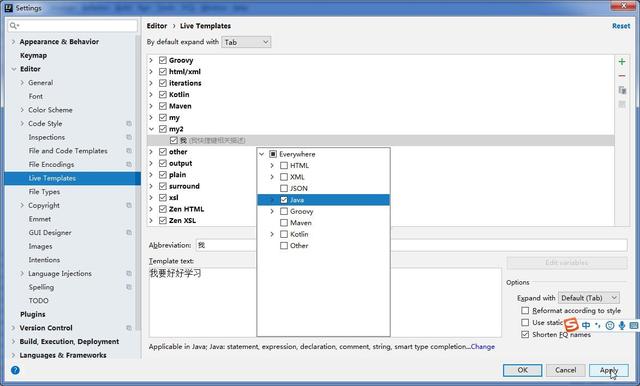Select the 我 template row under my2

[380, 140]
